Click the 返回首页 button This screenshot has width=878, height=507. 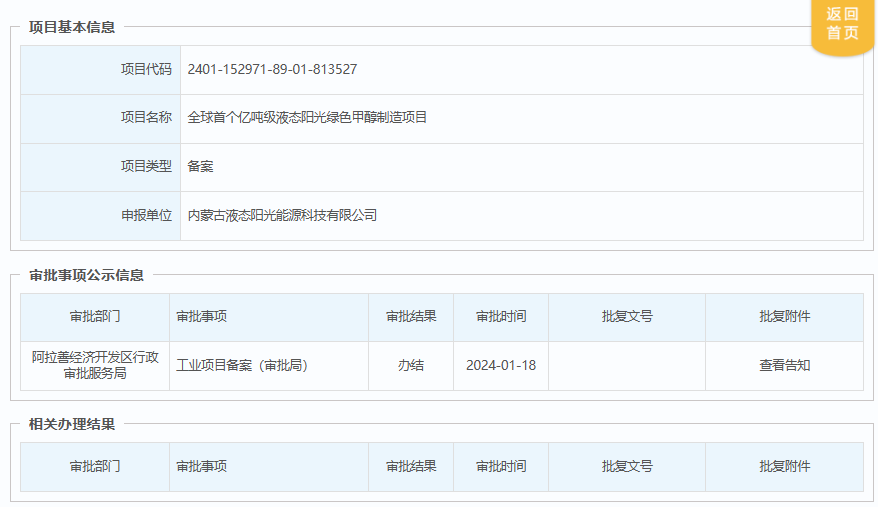click(x=842, y=24)
